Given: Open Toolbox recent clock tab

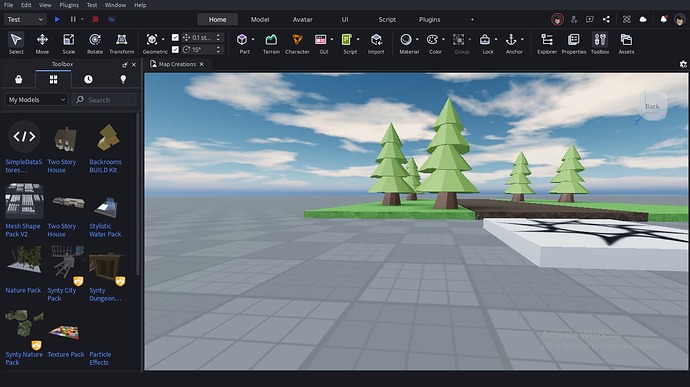Looking at the screenshot, I should [x=88, y=79].
